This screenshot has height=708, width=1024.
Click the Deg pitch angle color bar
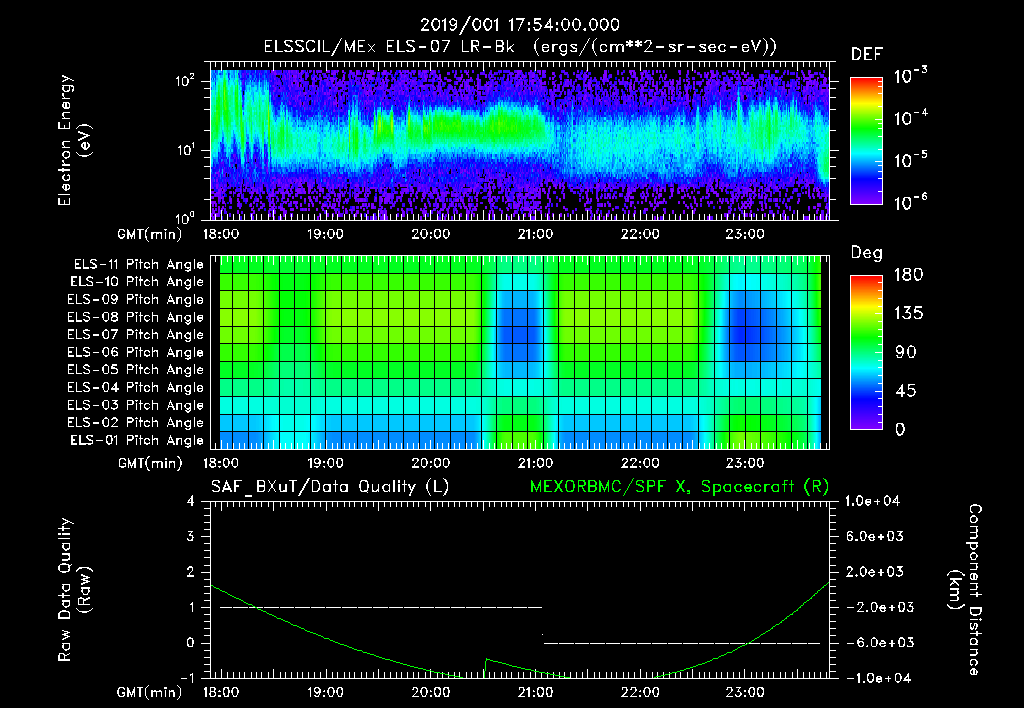pos(866,352)
